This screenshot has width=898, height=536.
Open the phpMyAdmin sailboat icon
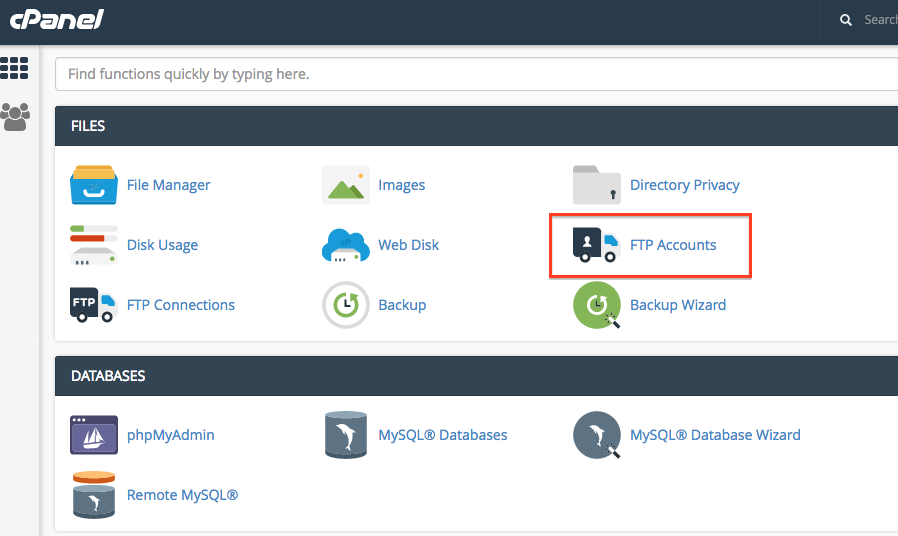[94, 435]
